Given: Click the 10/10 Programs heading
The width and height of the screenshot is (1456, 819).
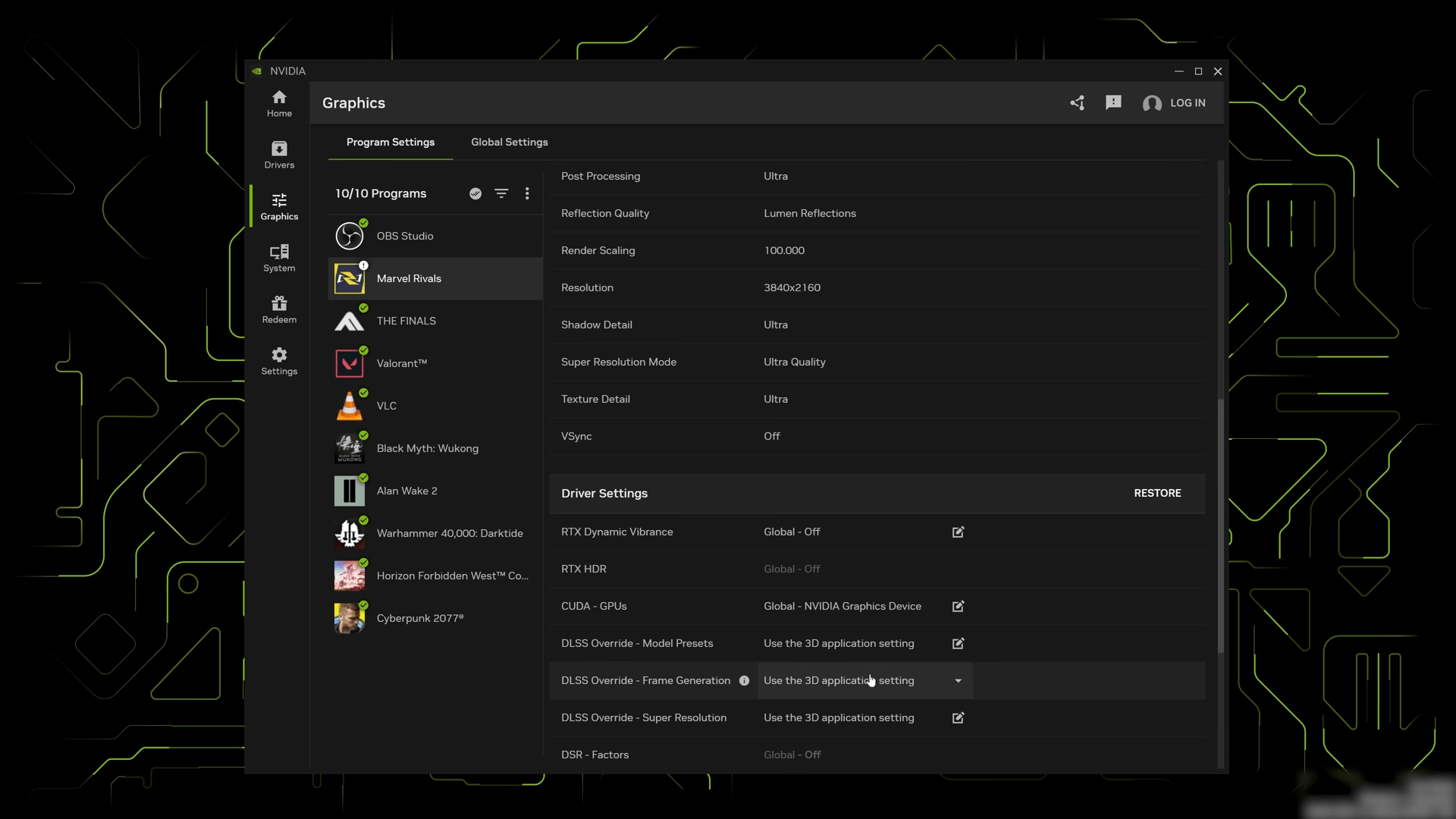Looking at the screenshot, I should tap(381, 193).
